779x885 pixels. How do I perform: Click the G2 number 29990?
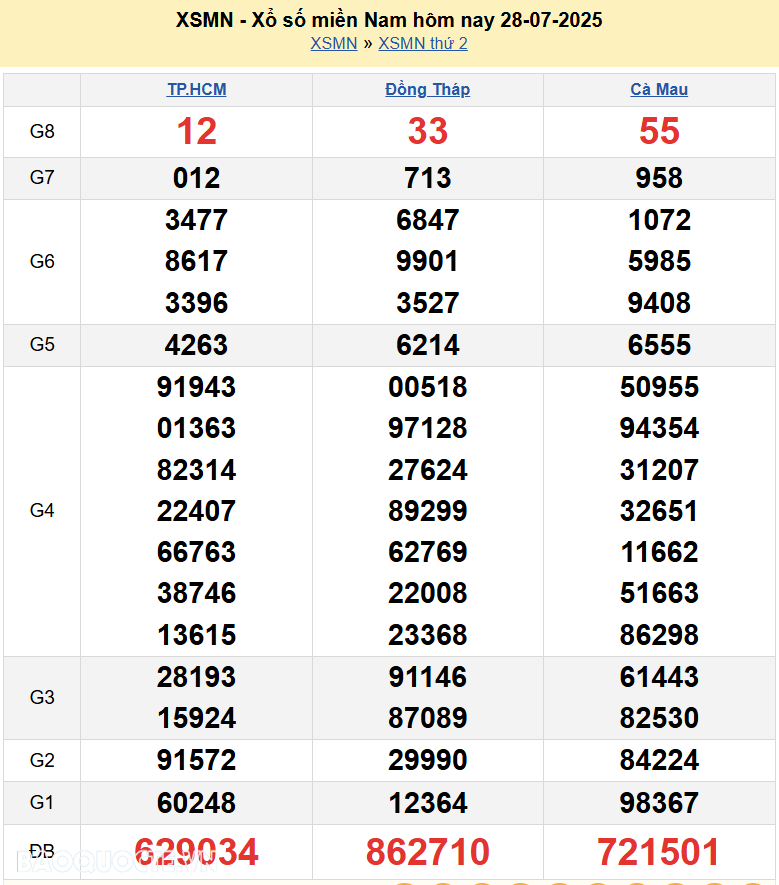tap(428, 760)
